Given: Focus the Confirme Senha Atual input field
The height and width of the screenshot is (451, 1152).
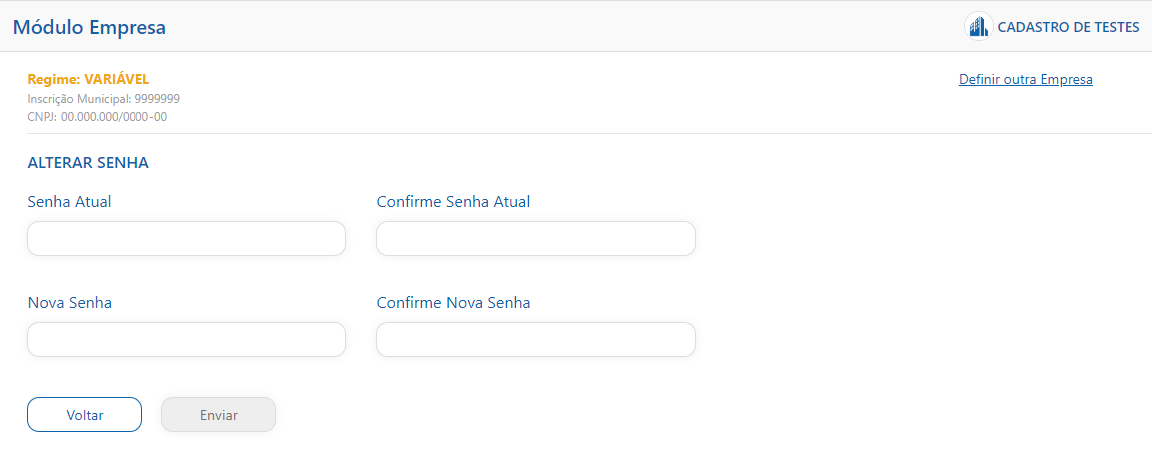Looking at the screenshot, I should click(536, 239).
